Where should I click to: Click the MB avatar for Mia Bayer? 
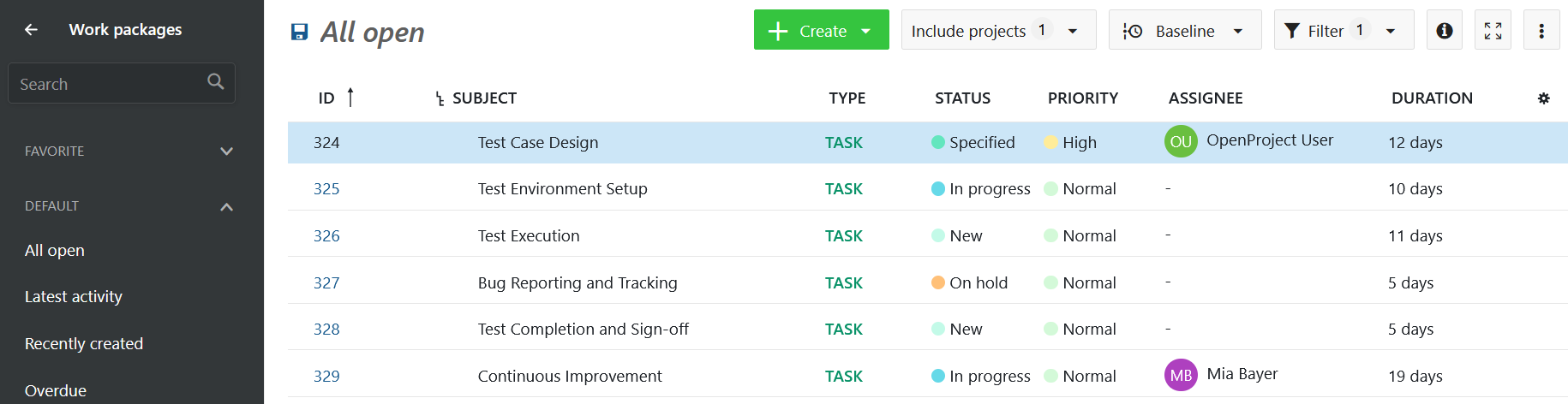click(1181, 375)
